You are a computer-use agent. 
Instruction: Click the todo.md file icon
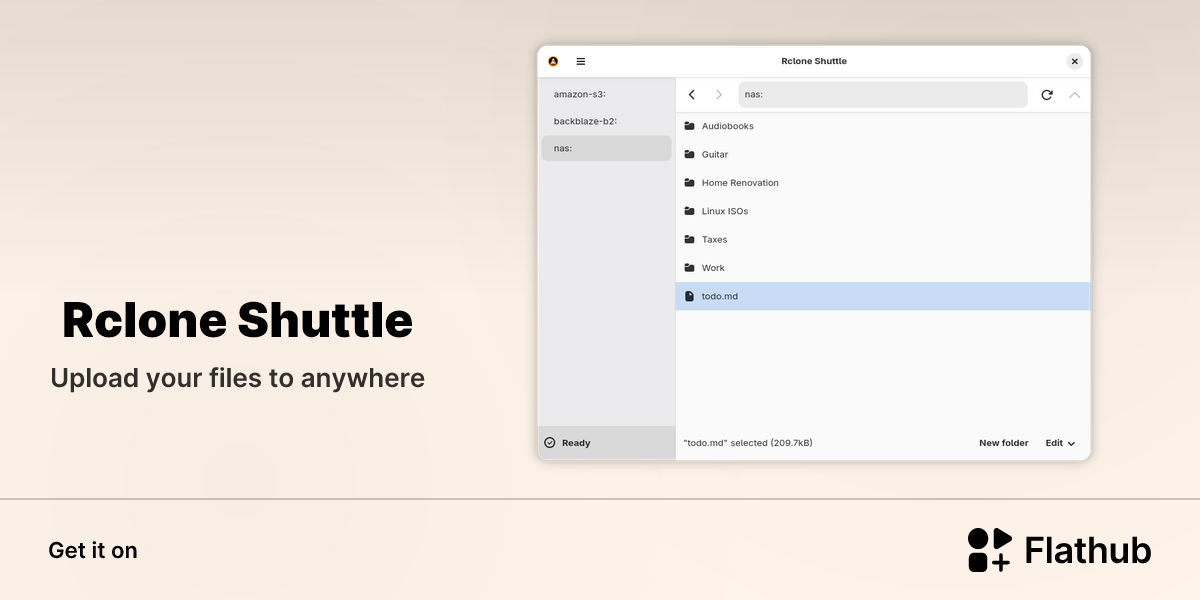[x=689, y=296]
